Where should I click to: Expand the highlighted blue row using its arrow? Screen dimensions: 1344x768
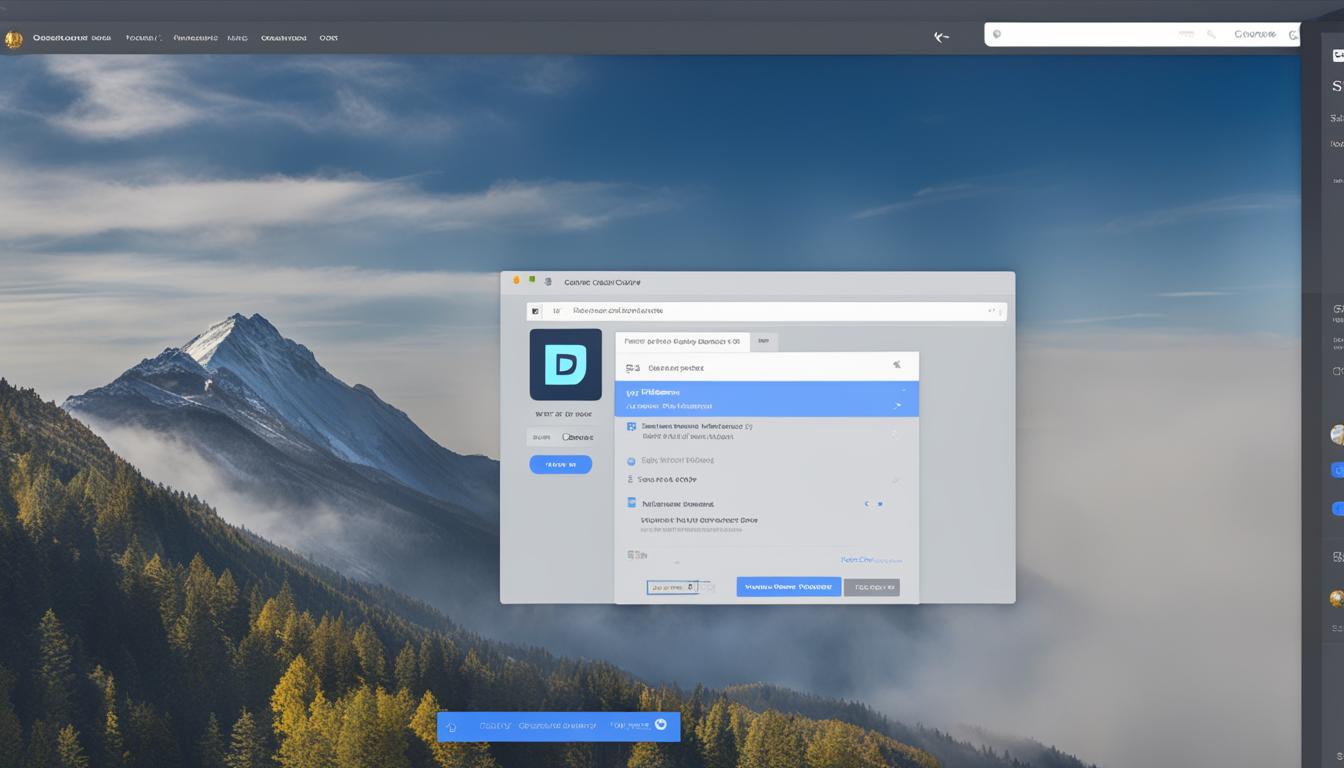(x=897, y=406)
